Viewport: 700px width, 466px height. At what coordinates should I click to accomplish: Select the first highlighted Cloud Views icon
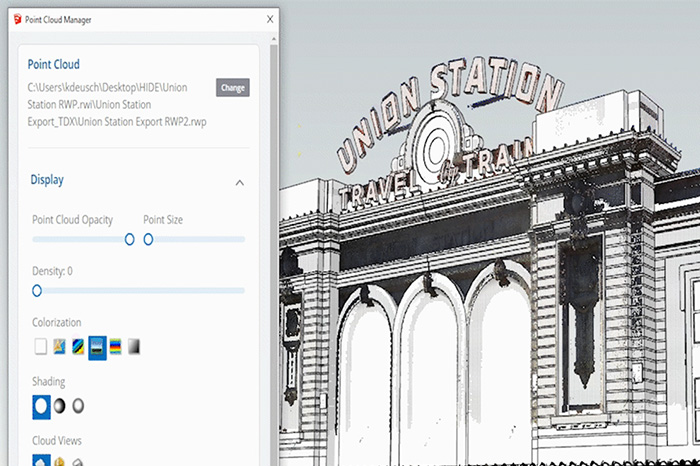click(x=41, y=460)
